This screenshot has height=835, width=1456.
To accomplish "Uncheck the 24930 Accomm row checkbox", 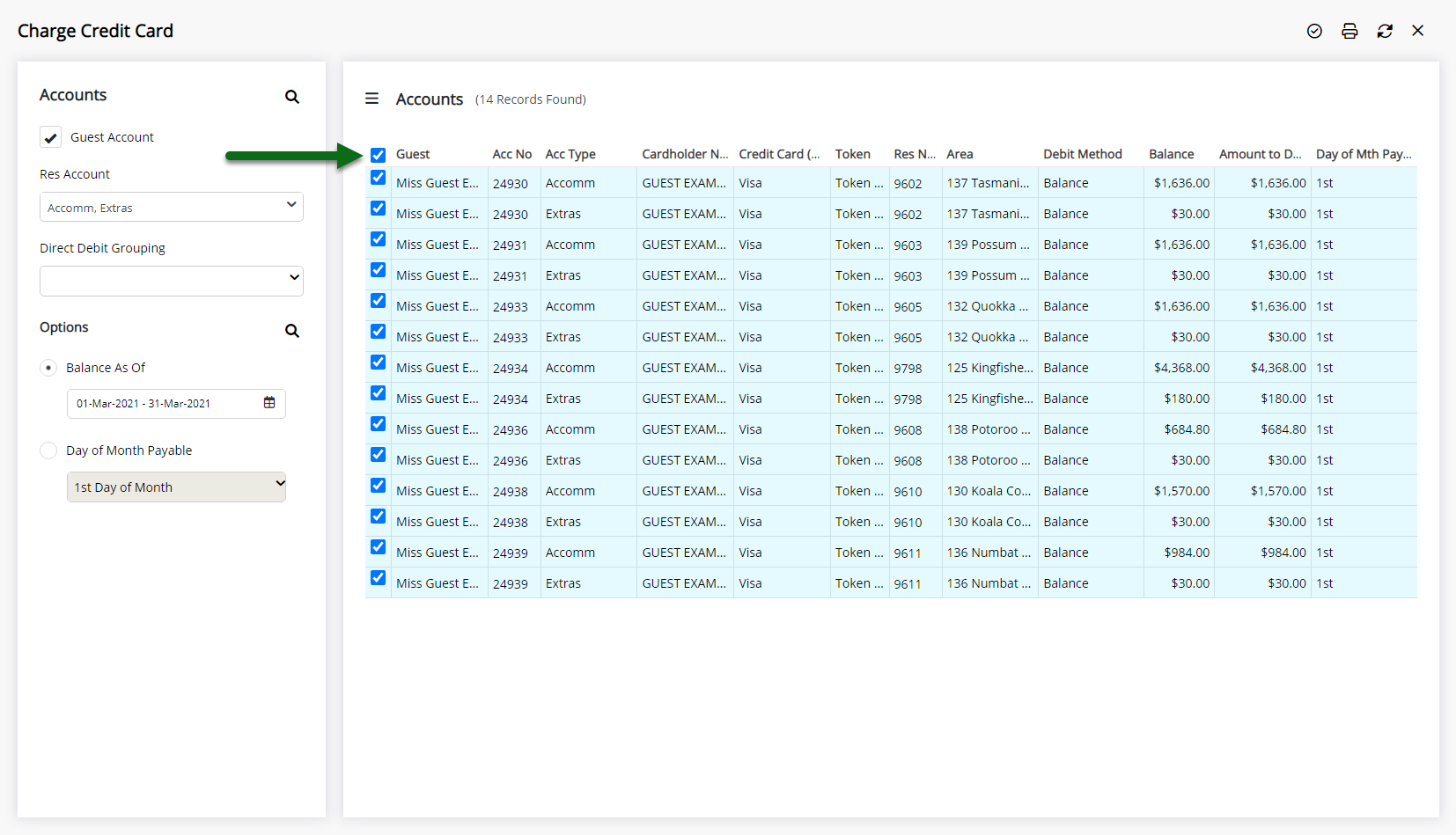I will coord(379,178).
